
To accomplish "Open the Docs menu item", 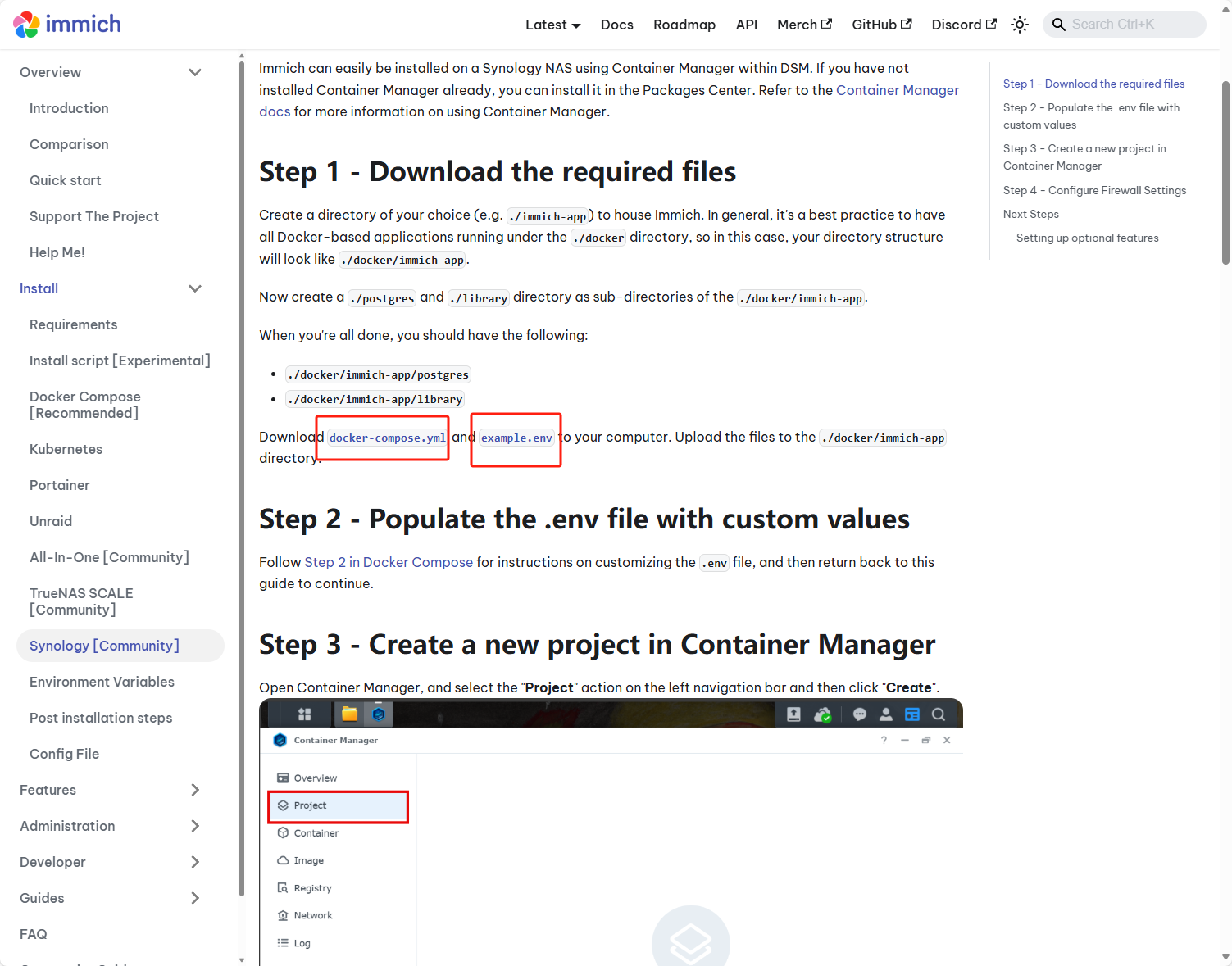I will (616, 25).
